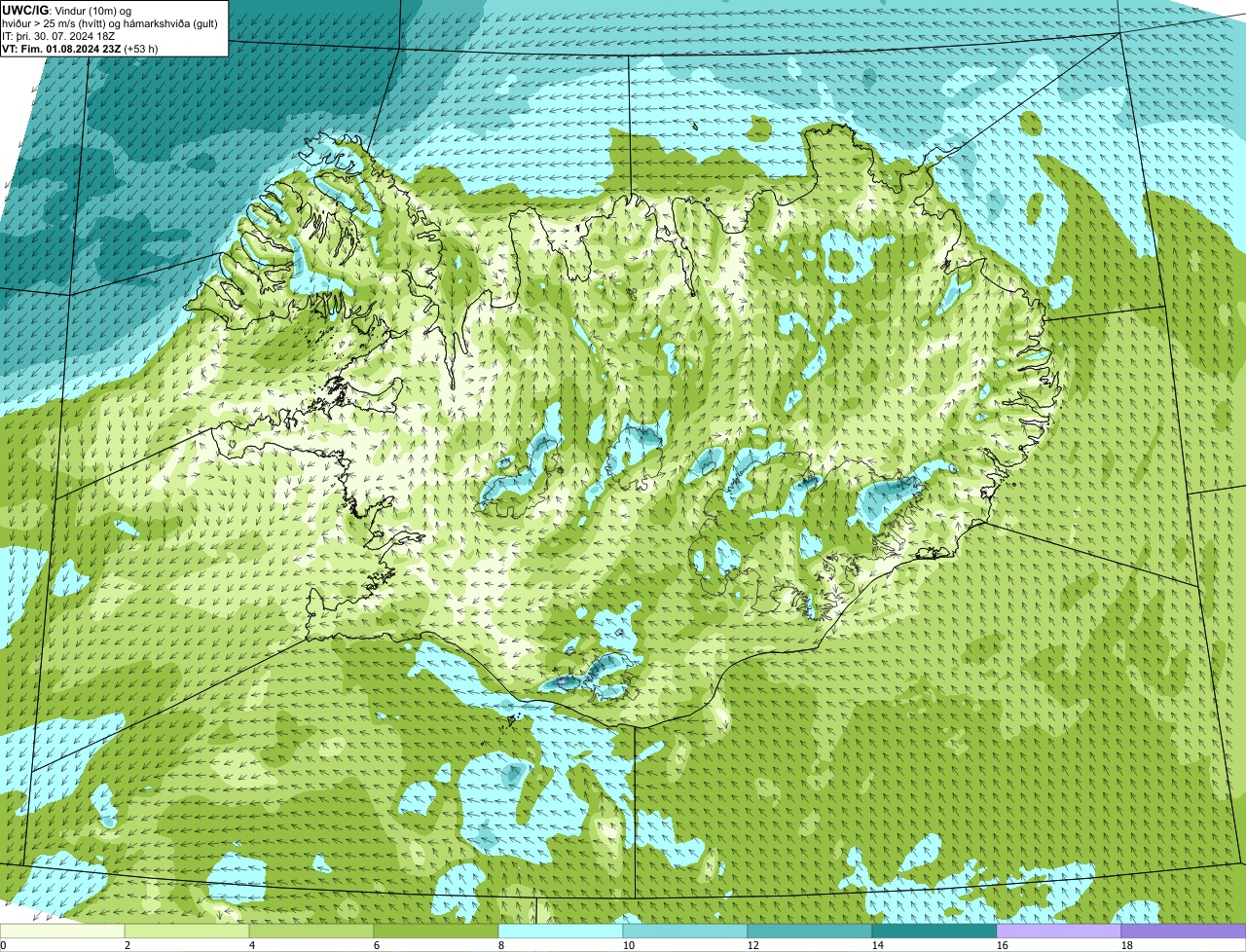Click the 10–12 m/s light teal legend swatch
This screenshot has height=952, width=1246.
685,931
